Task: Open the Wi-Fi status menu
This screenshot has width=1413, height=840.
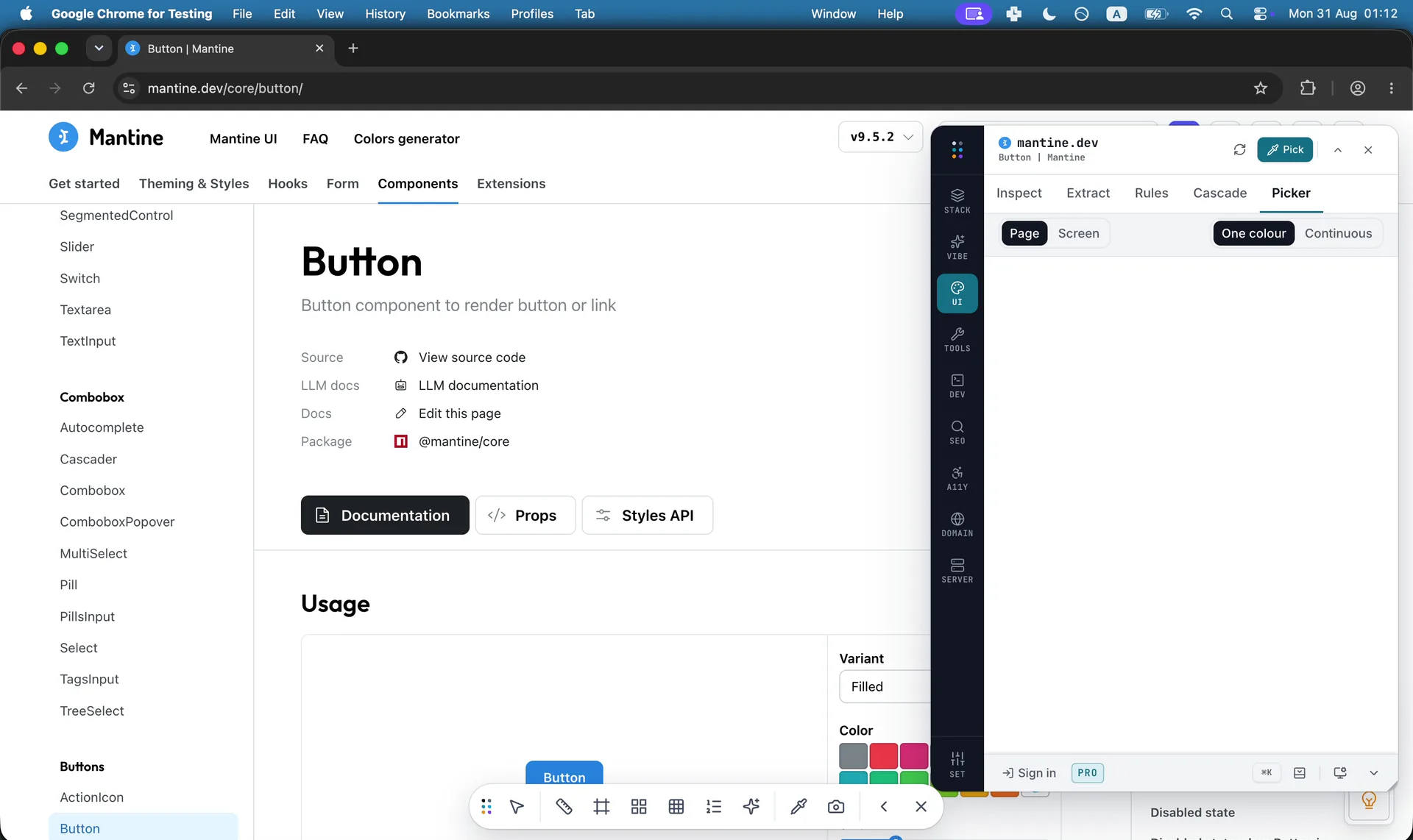Action: [1194, 13]
